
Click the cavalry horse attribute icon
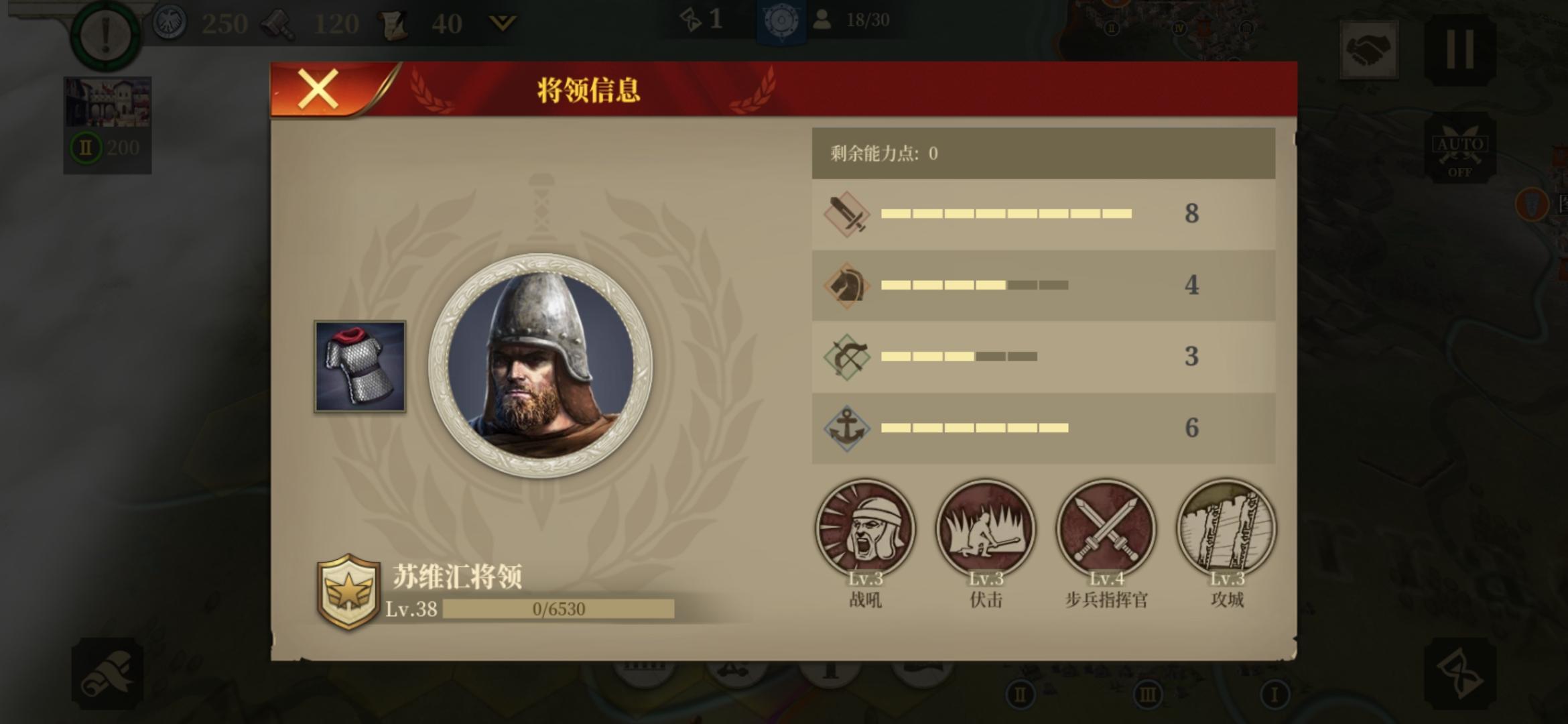click(x=846, y=285)
